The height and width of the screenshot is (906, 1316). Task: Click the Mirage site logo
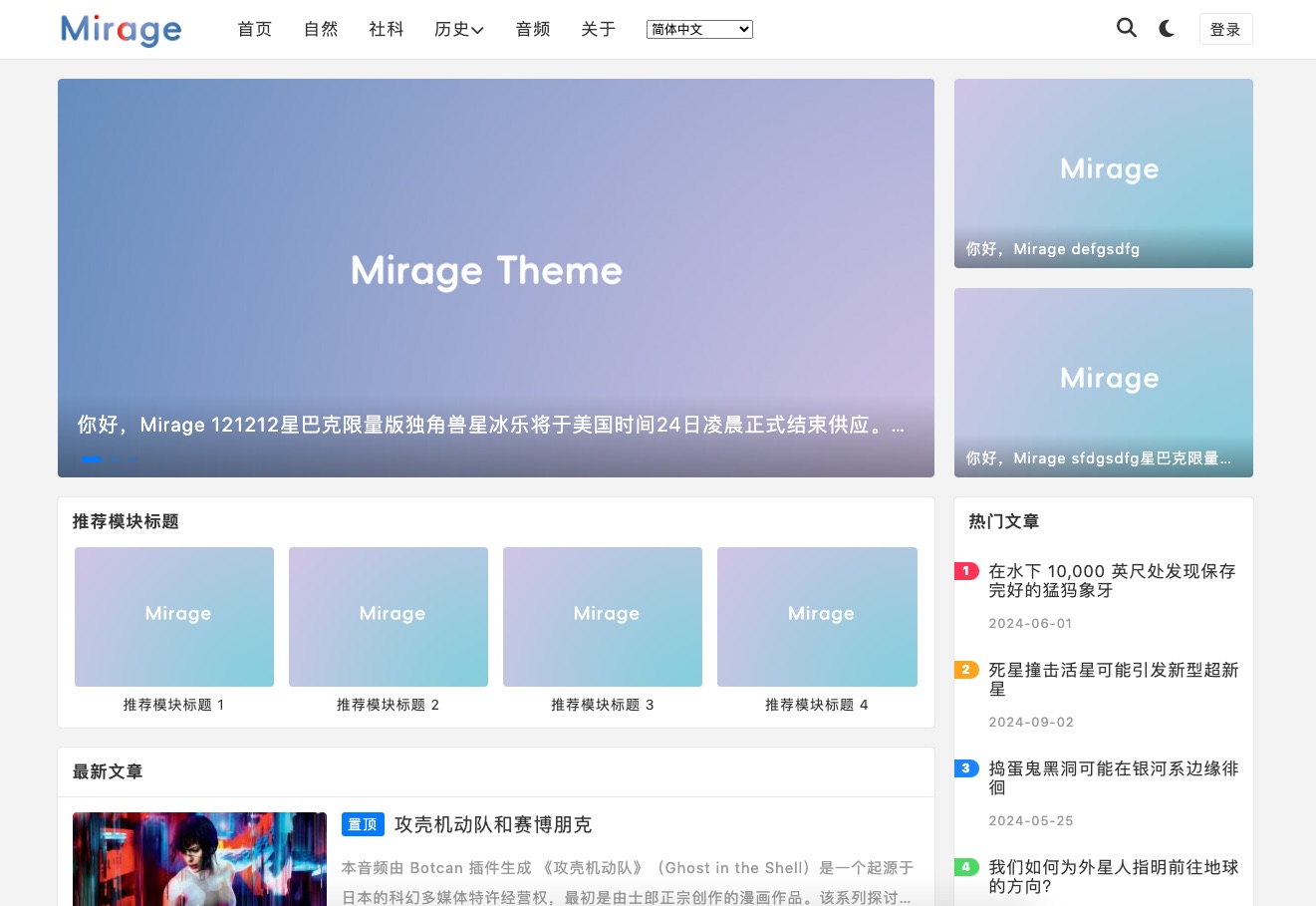point(121,30)
